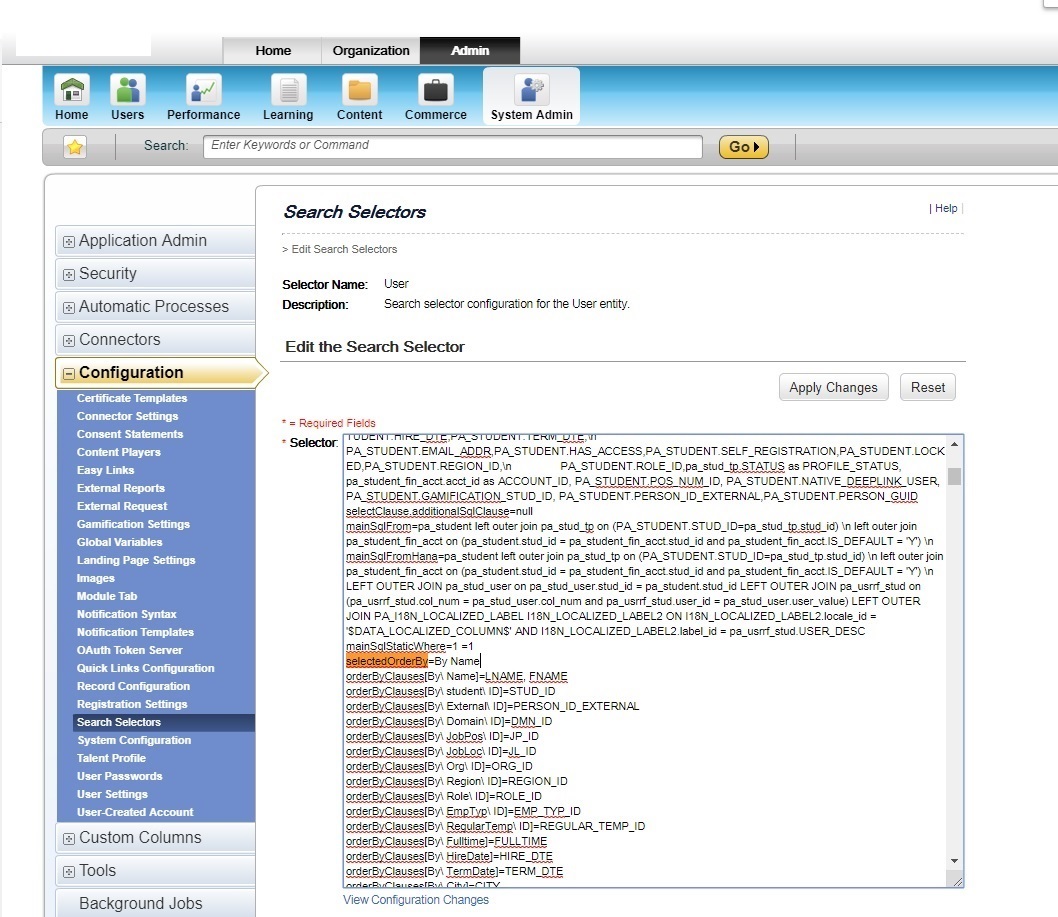Click the Go search button
Image resolution: width=1058 pixels, height=917 pixels.
[x=744, y=147]
